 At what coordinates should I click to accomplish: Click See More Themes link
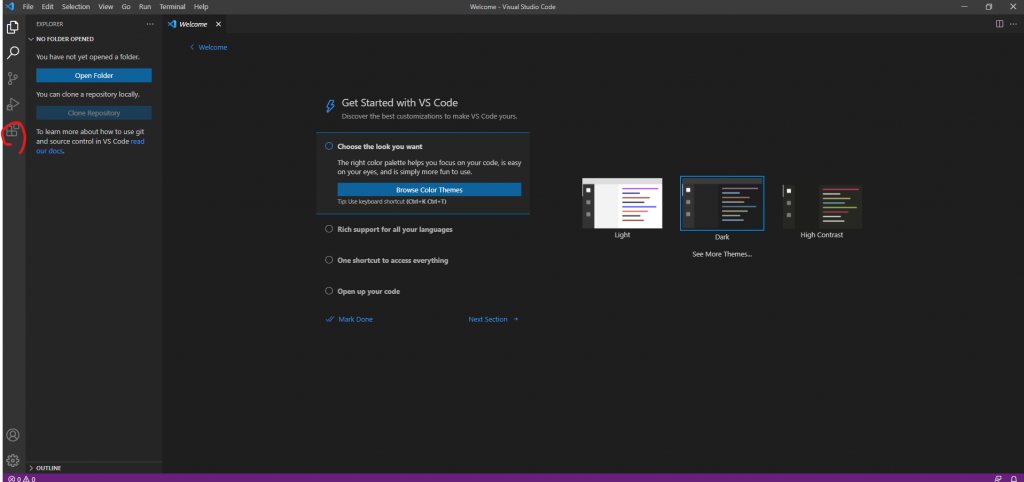coord(722,254)
